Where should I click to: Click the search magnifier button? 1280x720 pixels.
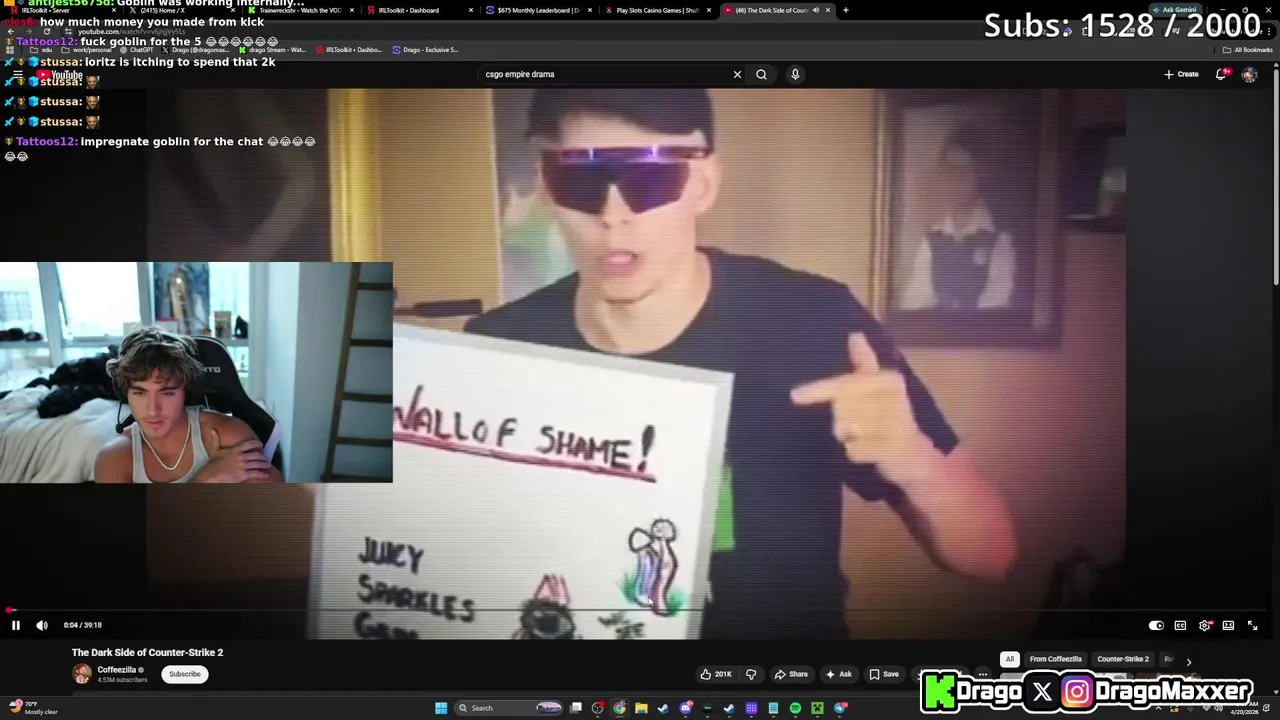[761, 74]
